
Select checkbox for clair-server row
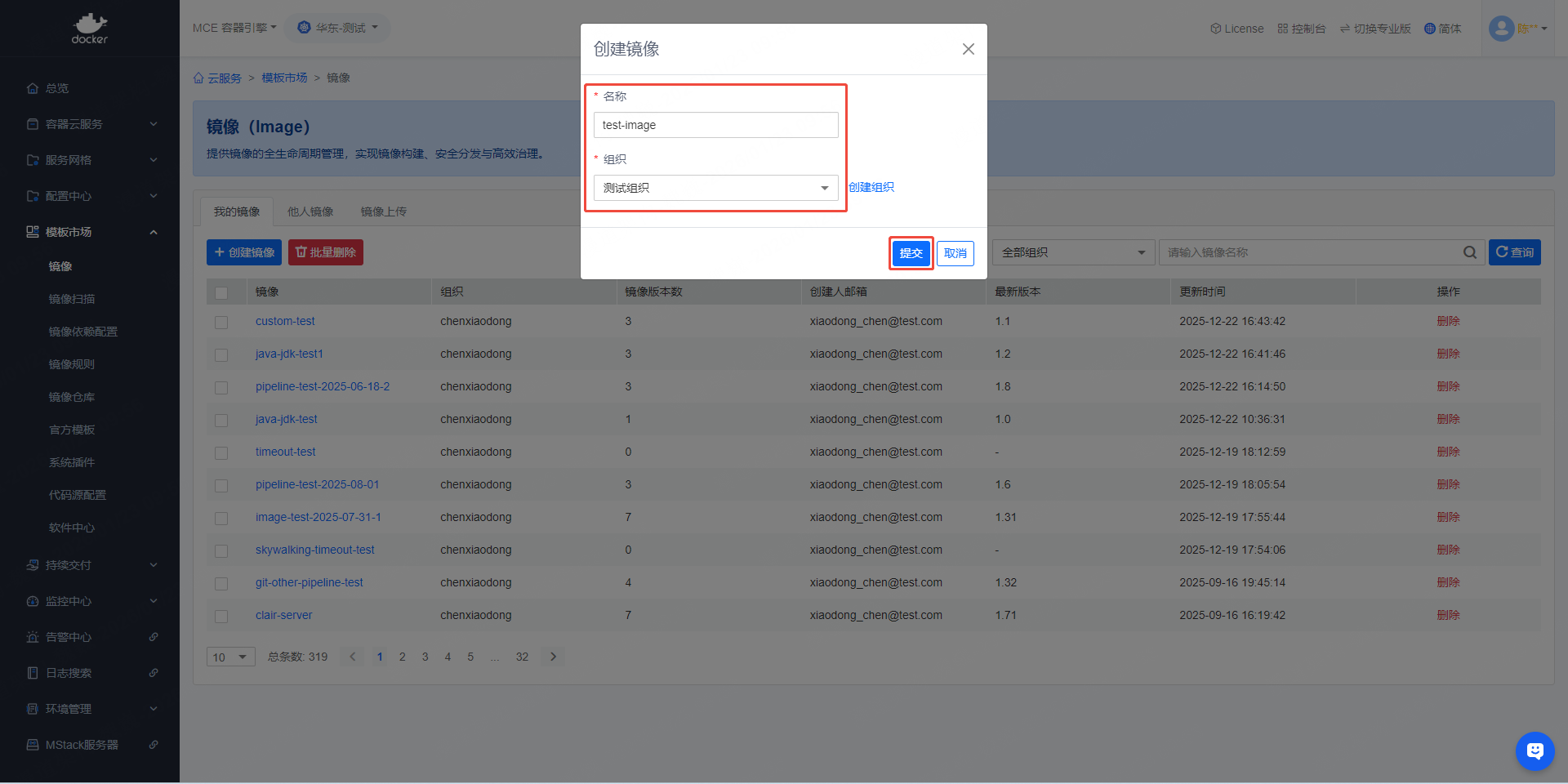pyautogui.click(x=221, y=616)
